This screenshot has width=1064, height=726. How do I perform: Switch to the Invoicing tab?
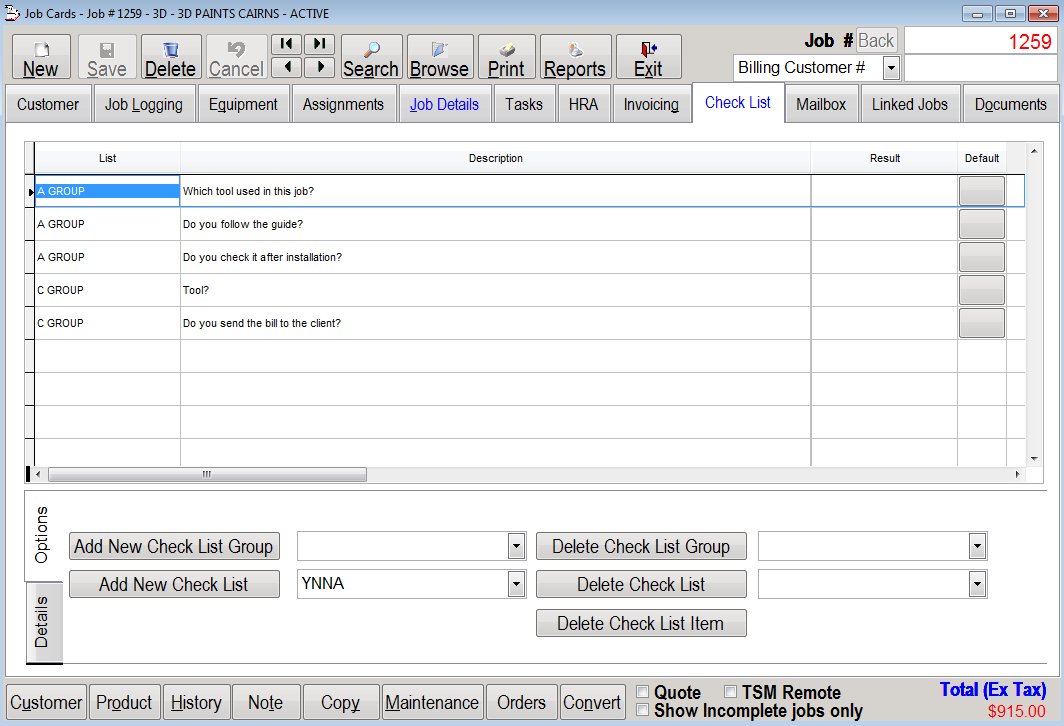tap(651, 104)
